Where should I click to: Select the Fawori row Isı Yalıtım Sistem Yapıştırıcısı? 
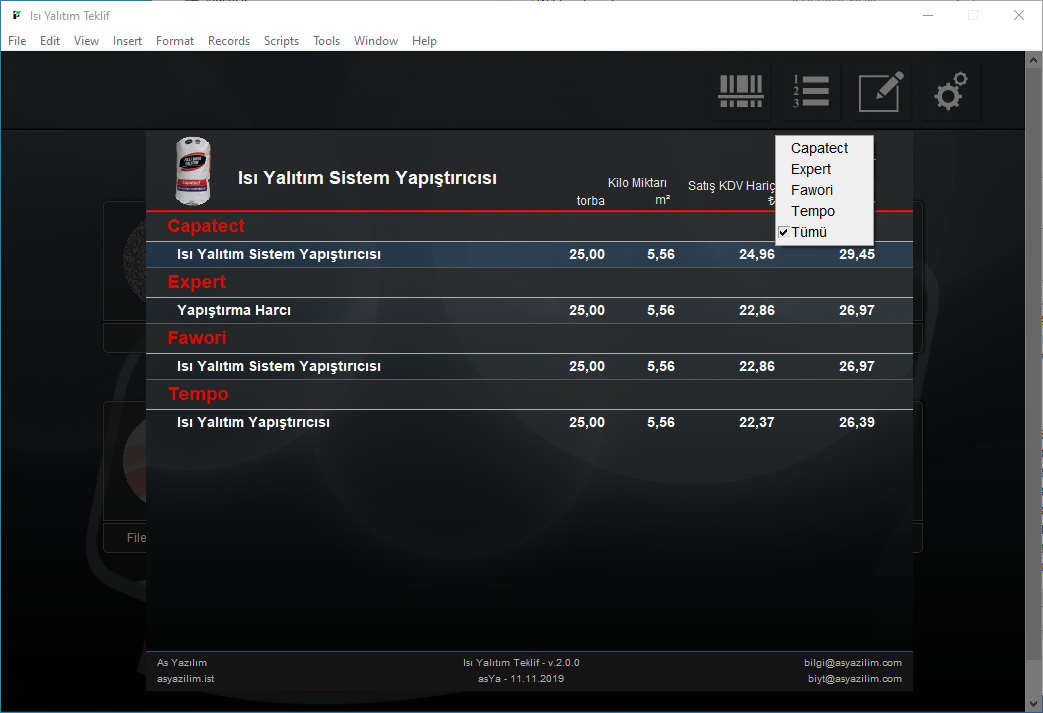(529, 366)
